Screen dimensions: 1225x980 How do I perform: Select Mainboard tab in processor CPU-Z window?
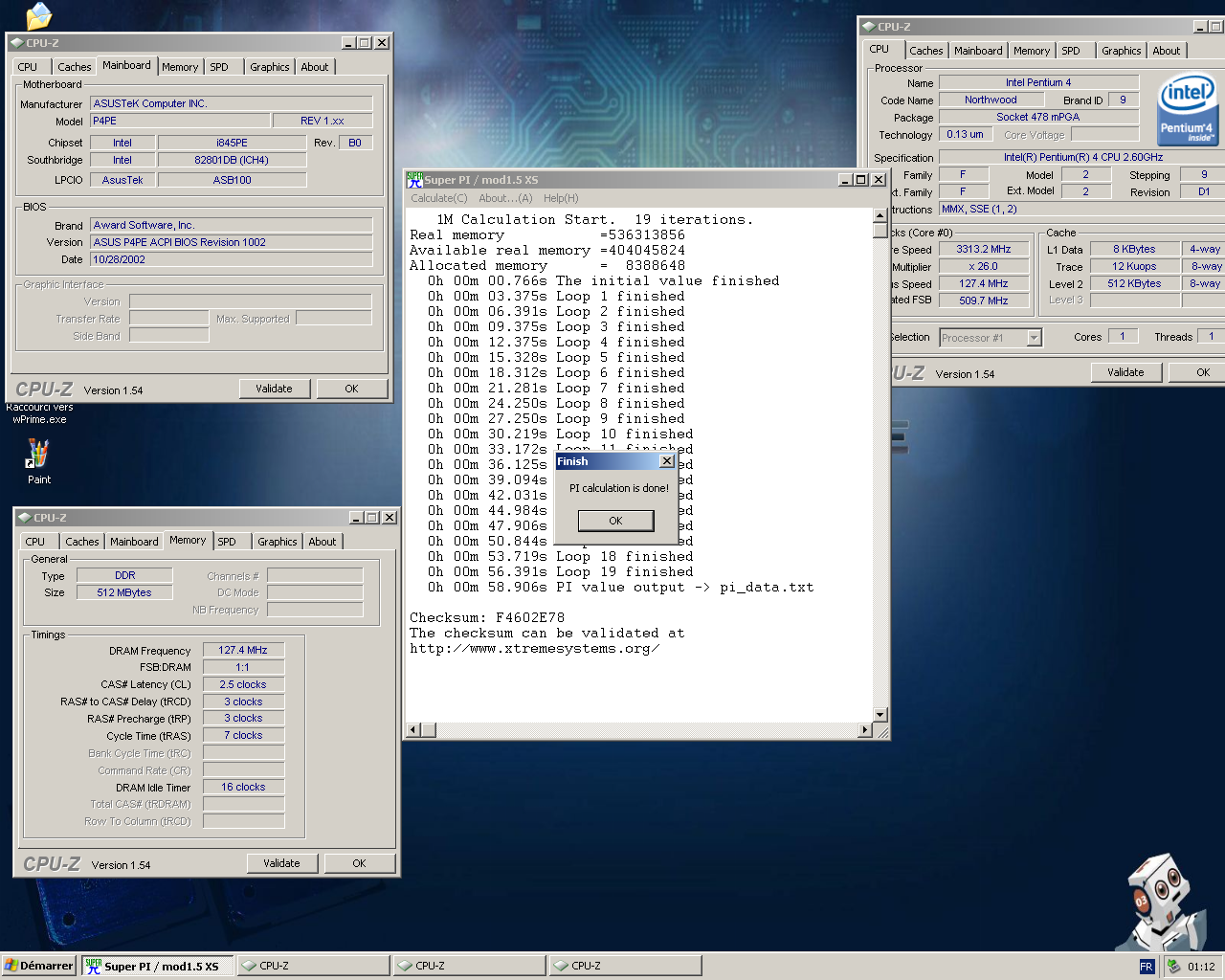978,51
